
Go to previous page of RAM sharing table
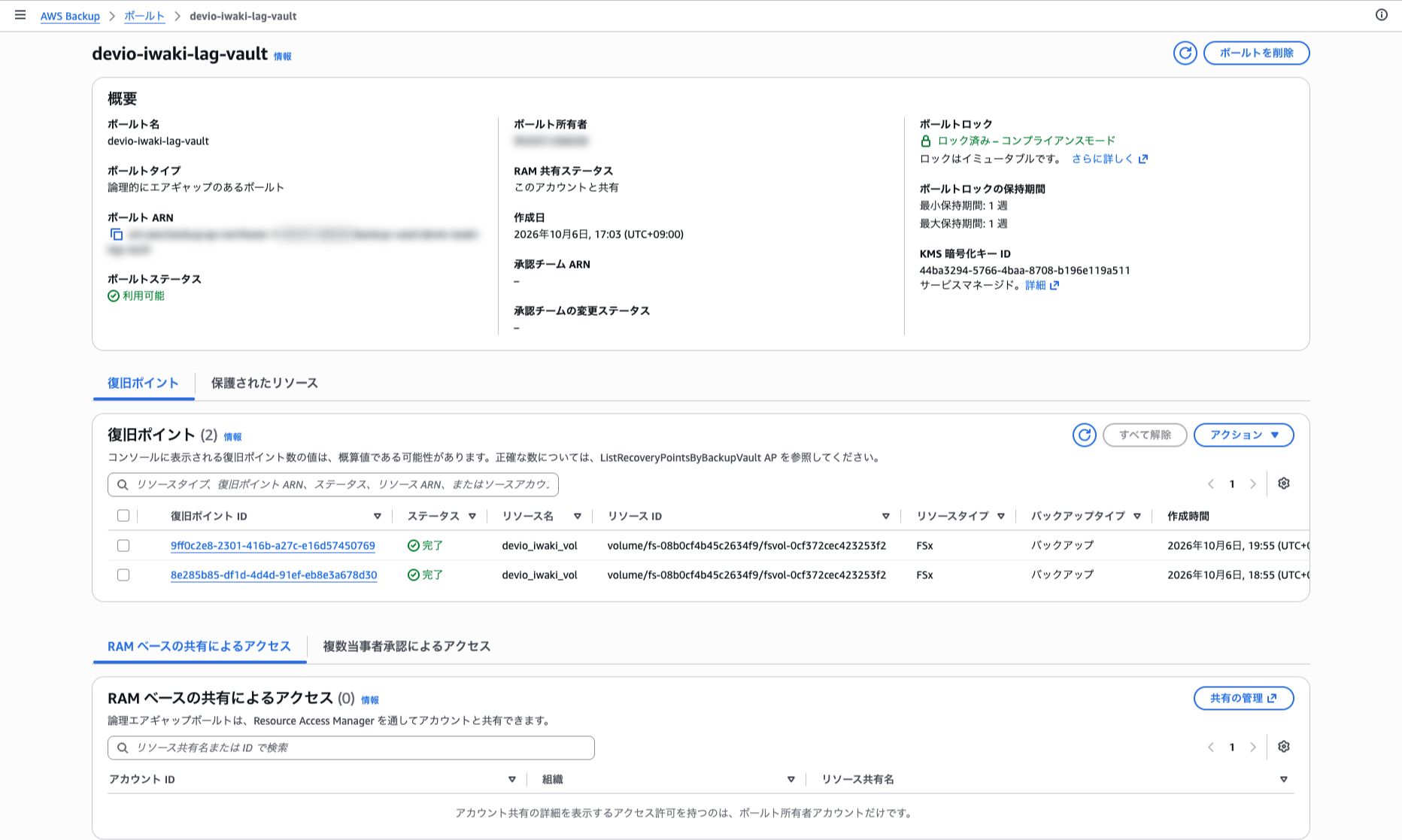pyautogui.click(x=1211, y=748)
